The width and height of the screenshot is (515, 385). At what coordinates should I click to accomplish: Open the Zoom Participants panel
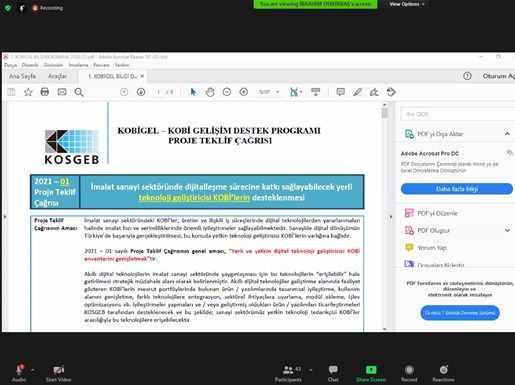(x=288, y=373)
